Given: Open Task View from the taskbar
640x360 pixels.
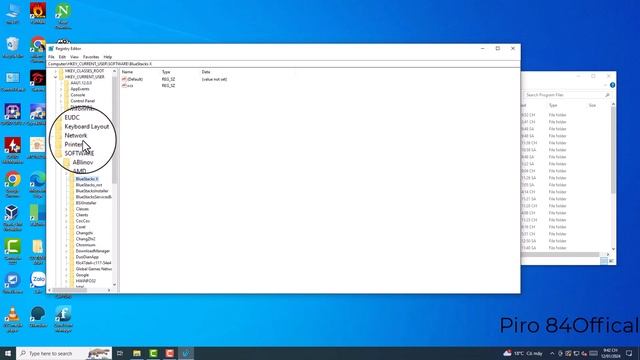Looking at the screenshot, I should (120, 353).
